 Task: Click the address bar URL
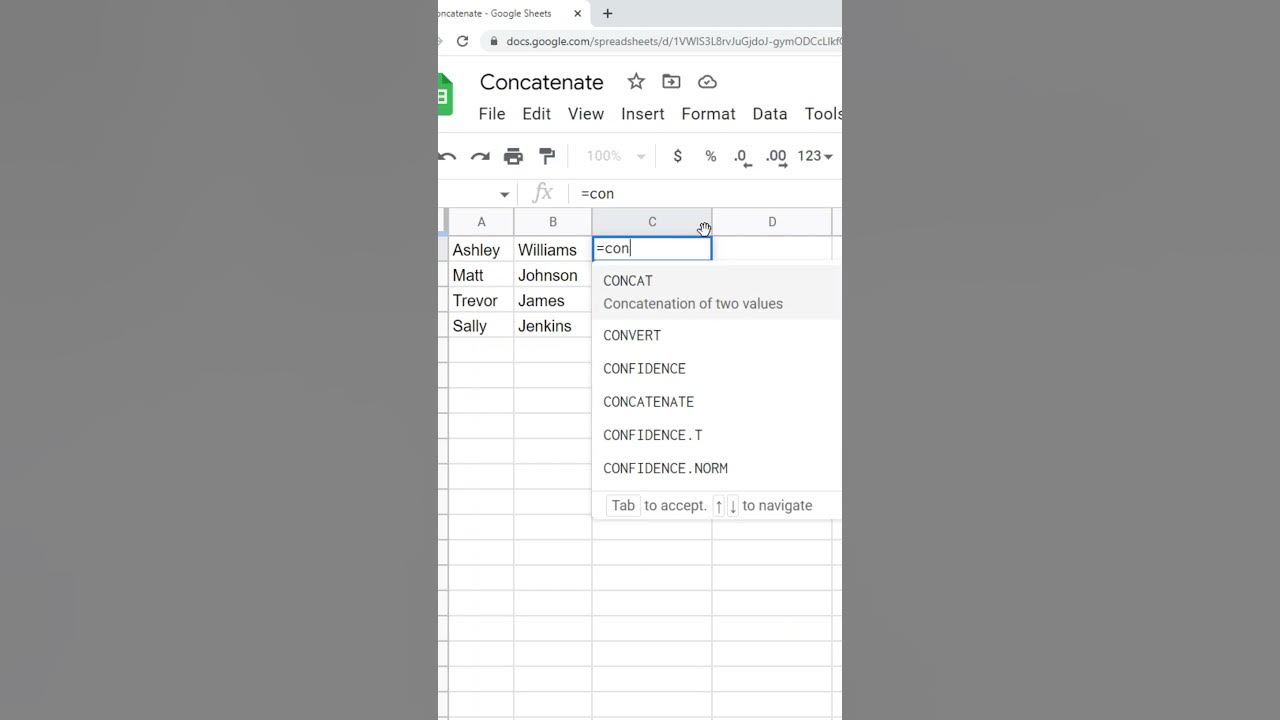(673, 42)
